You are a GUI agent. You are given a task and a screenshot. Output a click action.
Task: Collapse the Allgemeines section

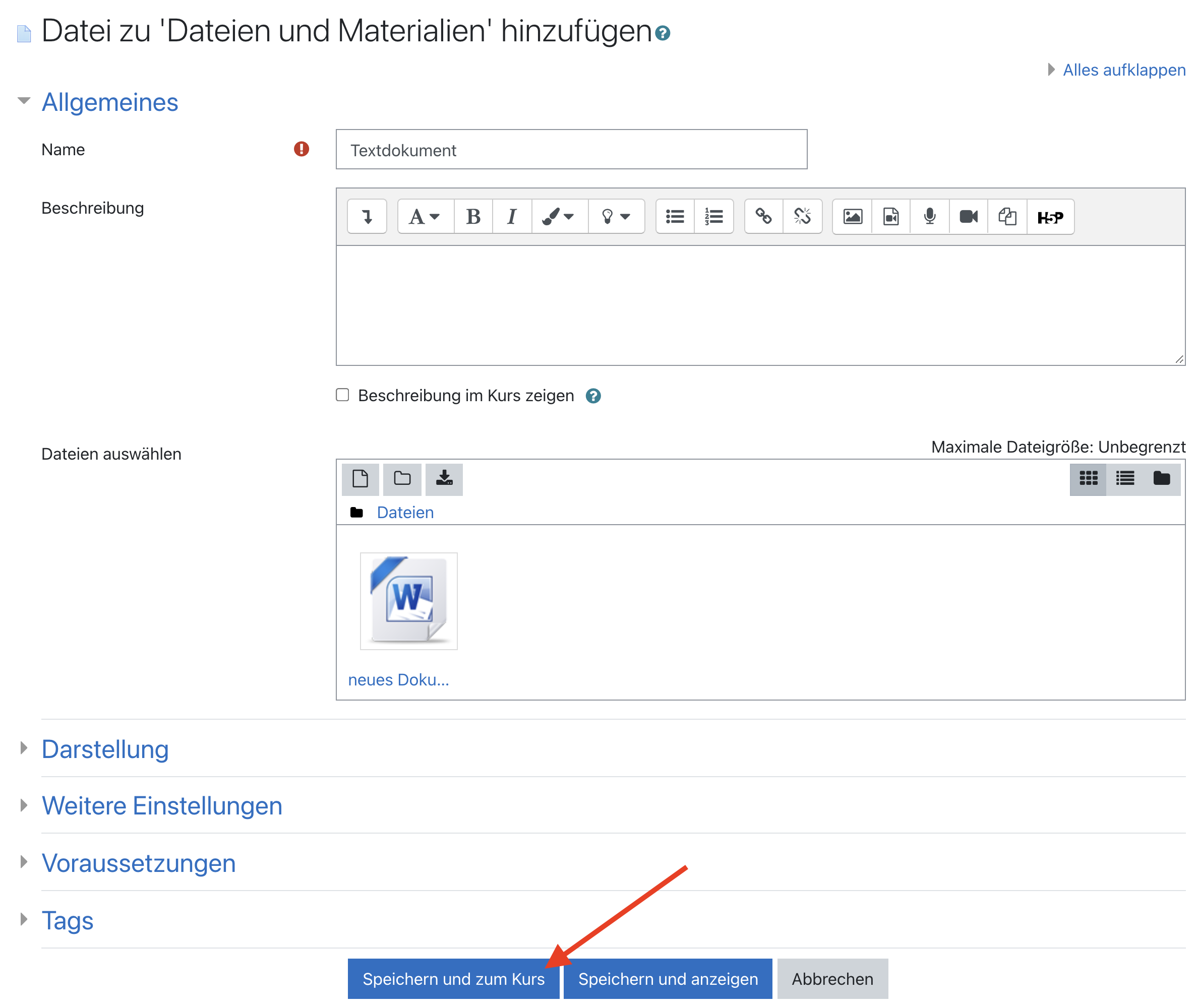tap(110, 102)
